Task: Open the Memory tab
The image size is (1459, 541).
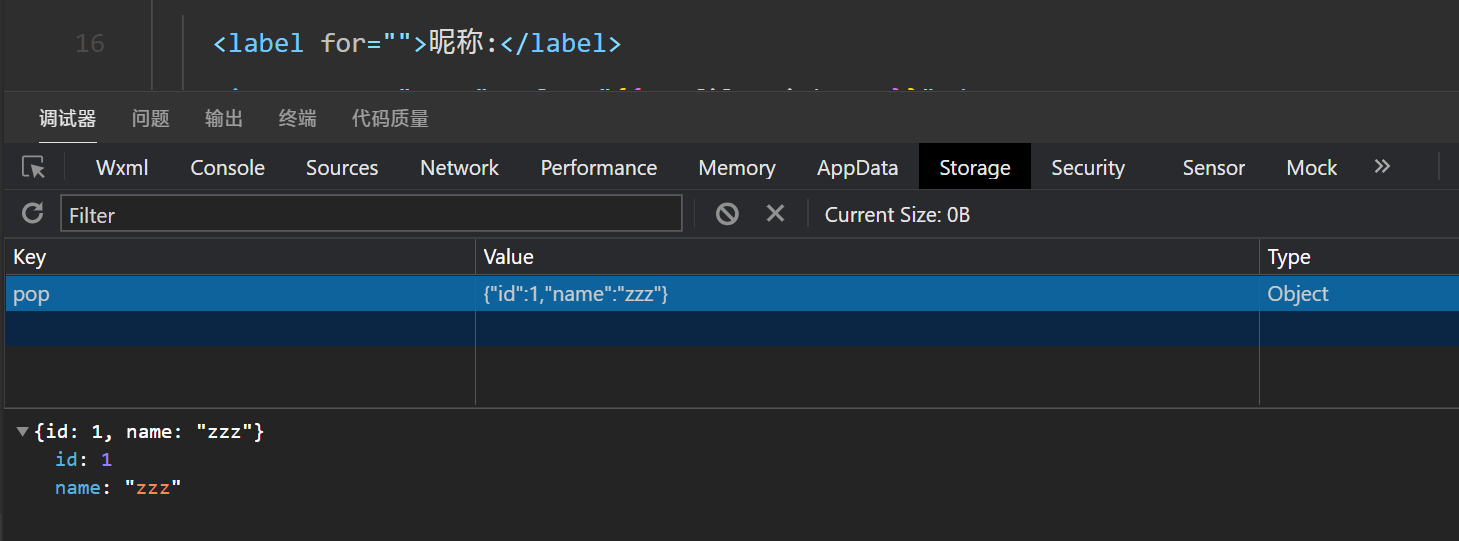Action: pos(737,168)
